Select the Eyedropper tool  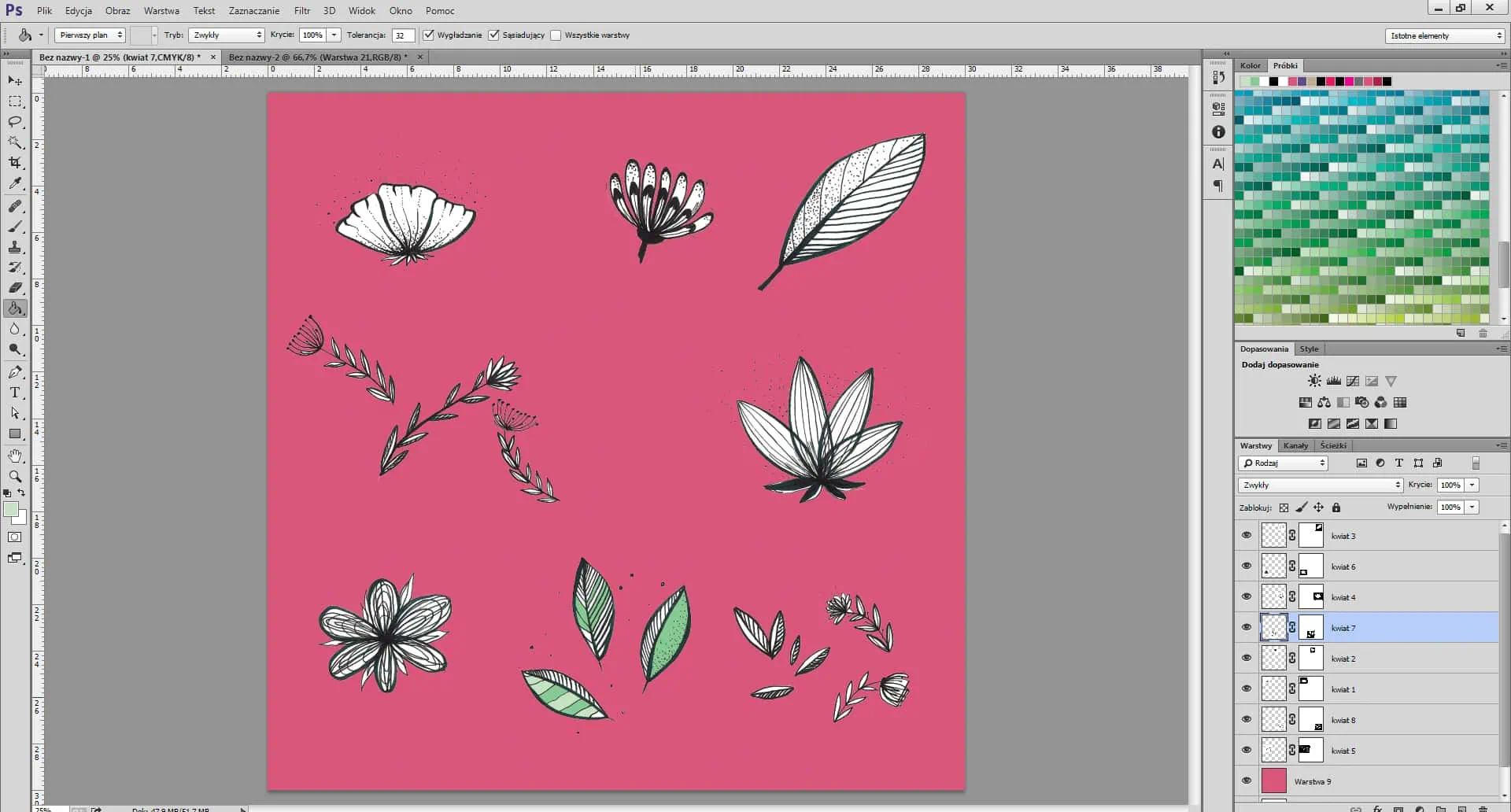click(x=15, y=183)
